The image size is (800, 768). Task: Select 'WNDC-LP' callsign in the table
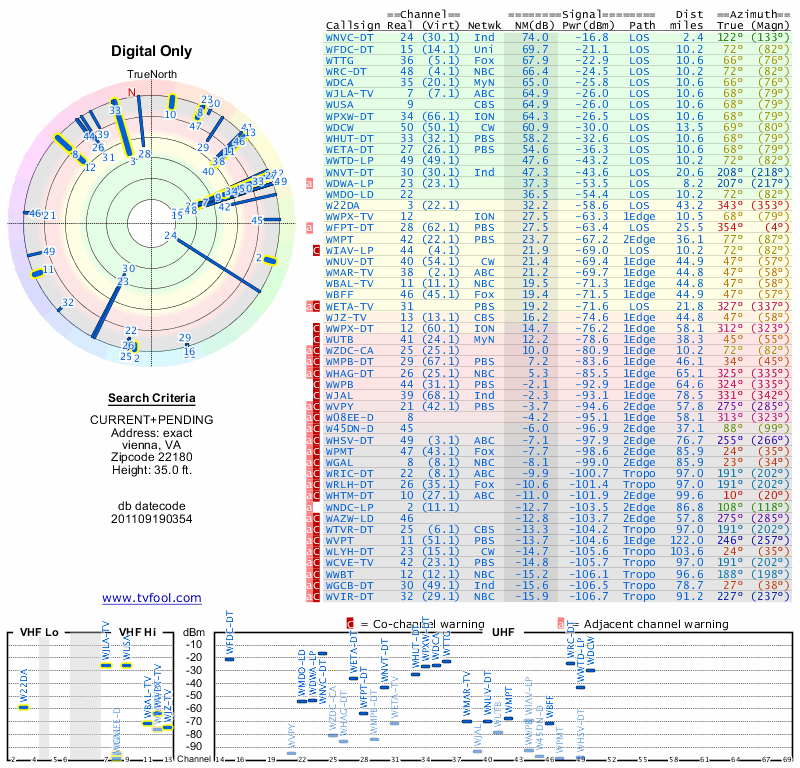pos(349,507)
